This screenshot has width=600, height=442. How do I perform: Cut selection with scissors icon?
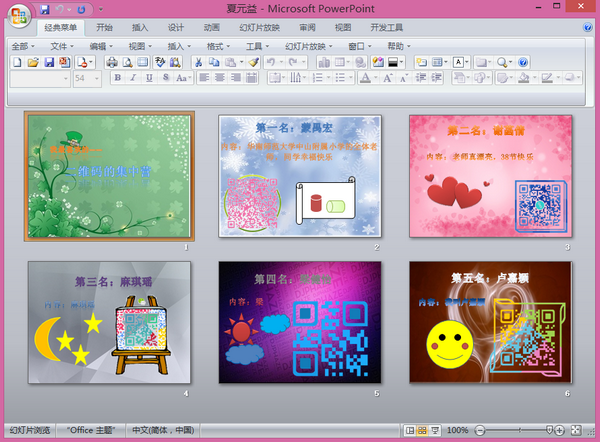coord(198,62)
